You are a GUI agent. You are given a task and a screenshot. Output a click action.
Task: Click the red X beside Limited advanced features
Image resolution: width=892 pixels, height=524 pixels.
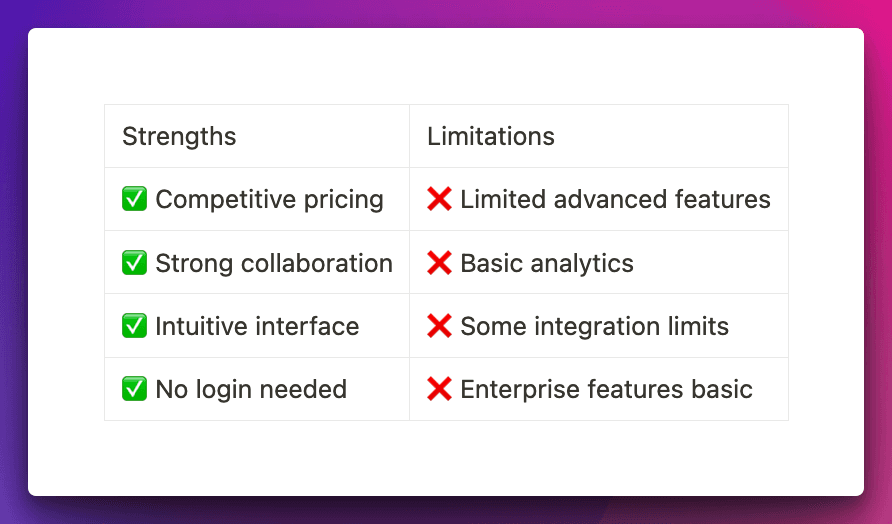(x=439, y=200)
